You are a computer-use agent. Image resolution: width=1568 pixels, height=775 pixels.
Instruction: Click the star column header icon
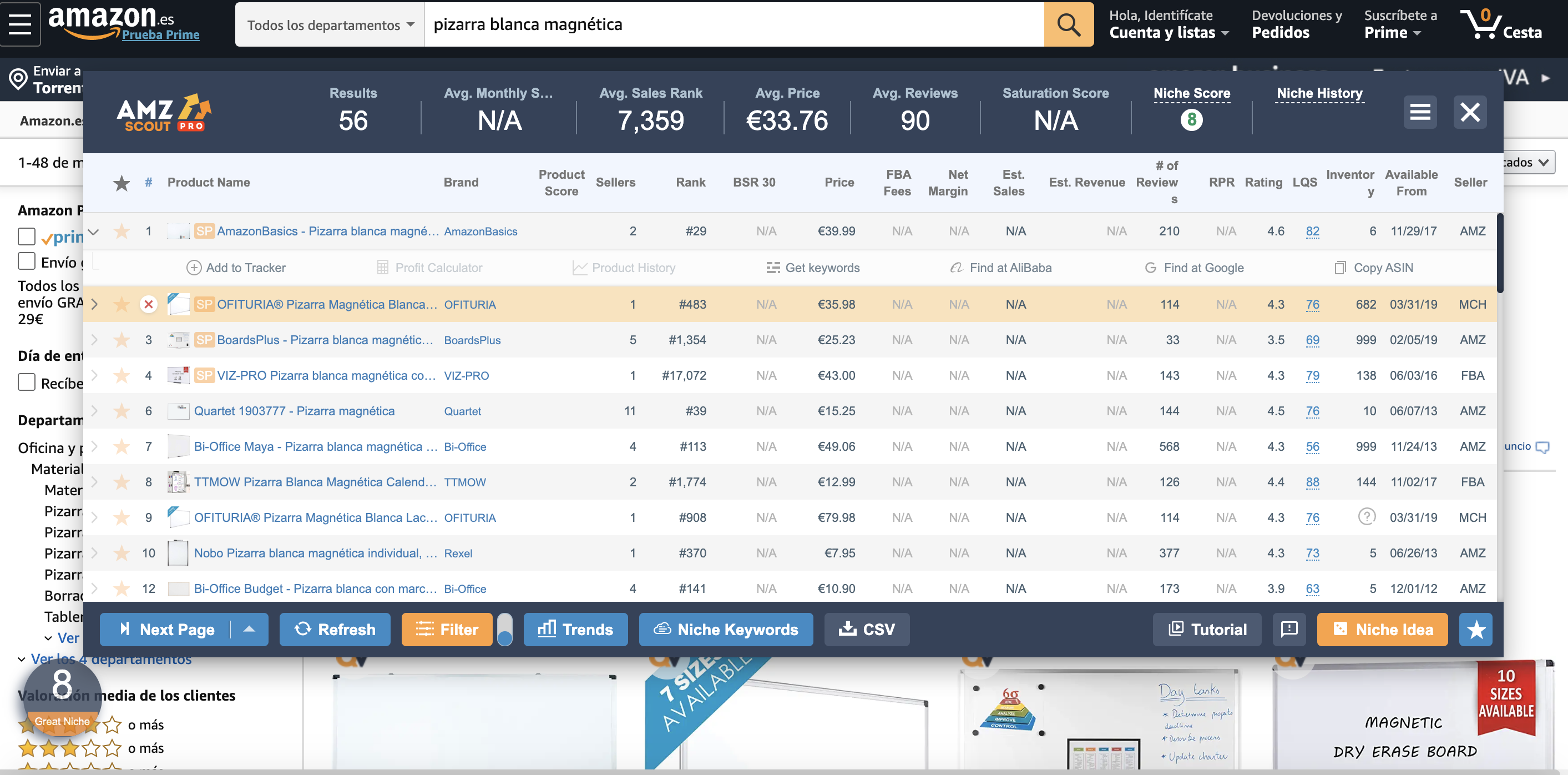pos(122,183)
